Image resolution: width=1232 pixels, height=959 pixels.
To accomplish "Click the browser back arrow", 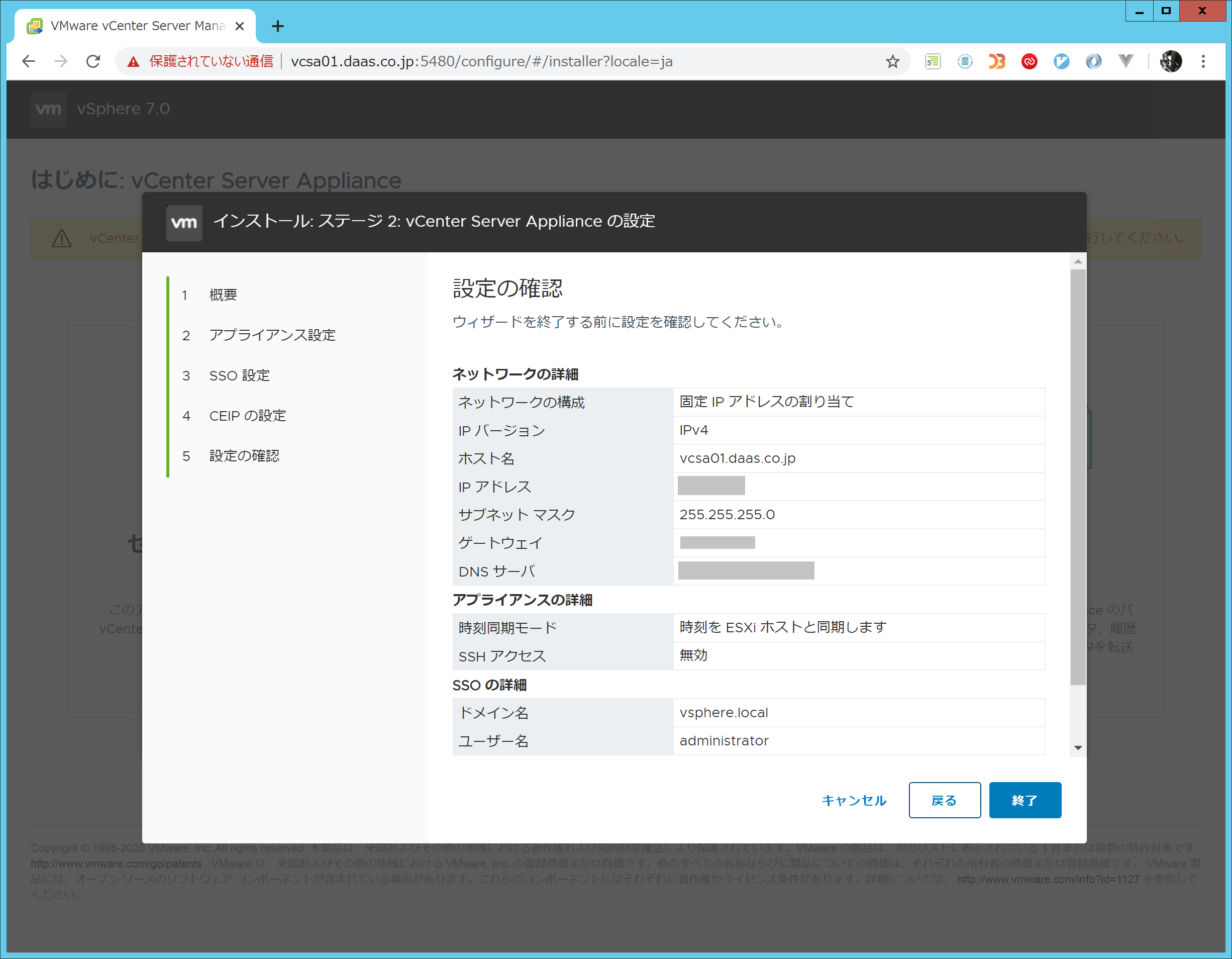I will coord(28,61).
